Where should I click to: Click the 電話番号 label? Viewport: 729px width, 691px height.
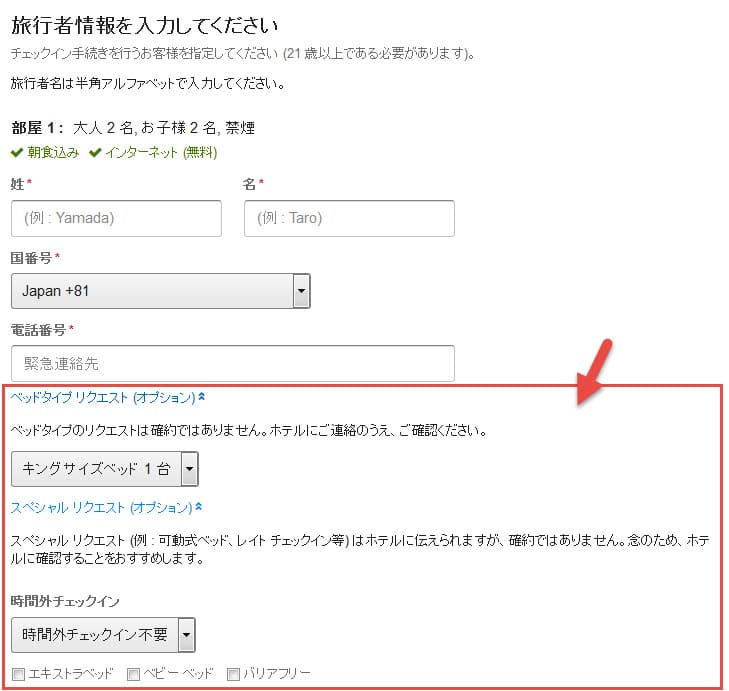pyautogui.click(x=38, y=331)
